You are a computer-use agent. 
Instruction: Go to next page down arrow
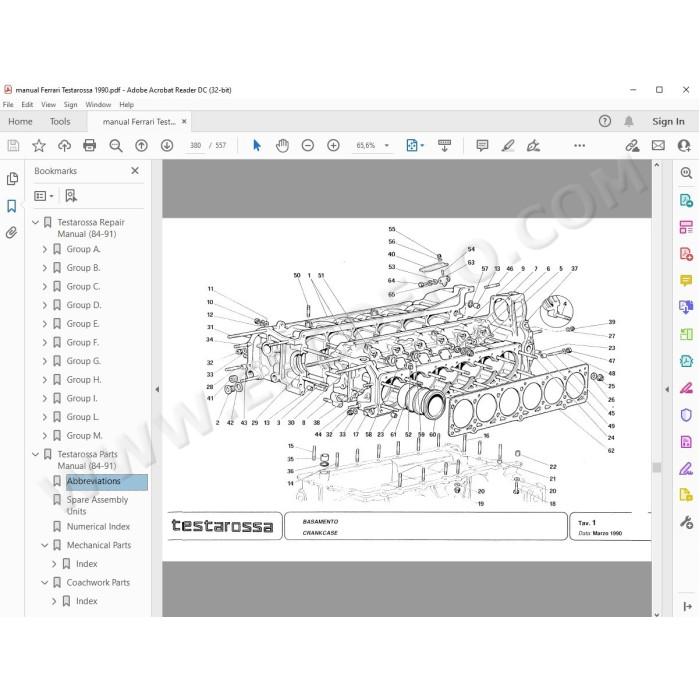tap(167, 146)
